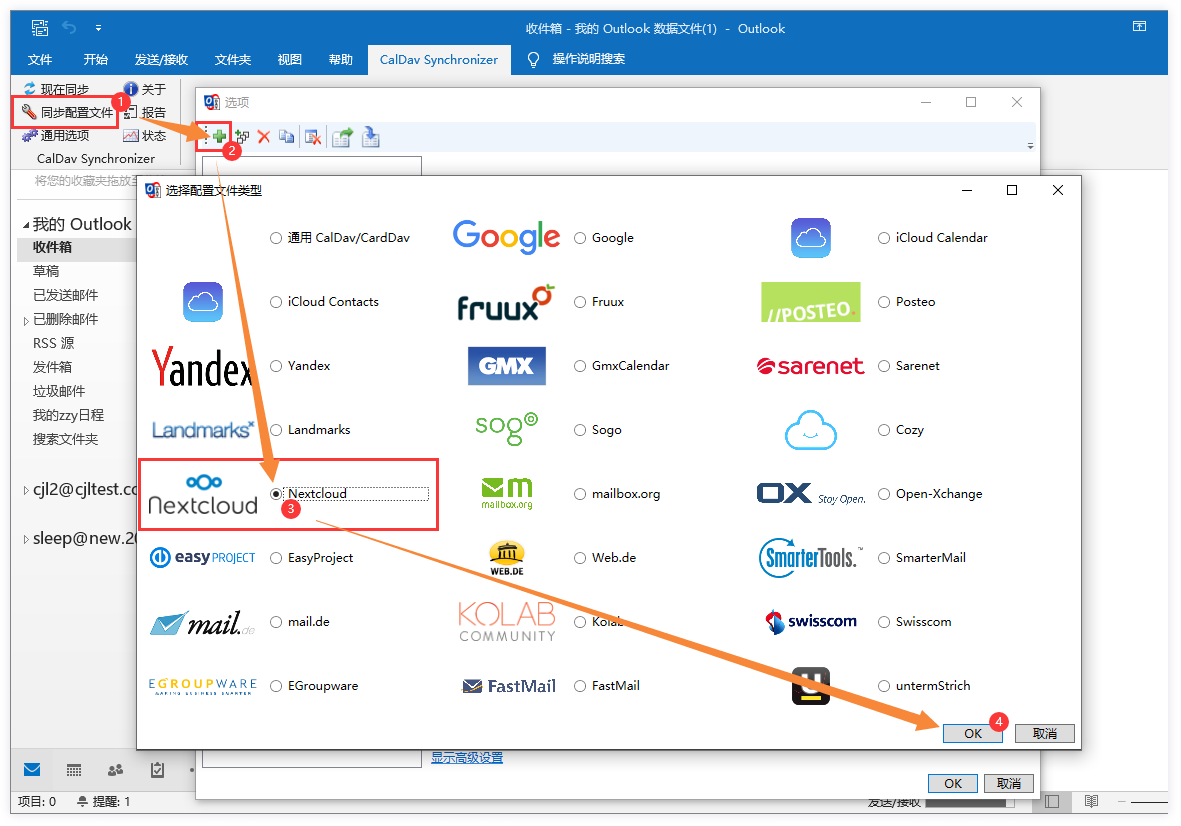Select the Google profile type radio
This screenshot has height=826, width=1181.
580,238
